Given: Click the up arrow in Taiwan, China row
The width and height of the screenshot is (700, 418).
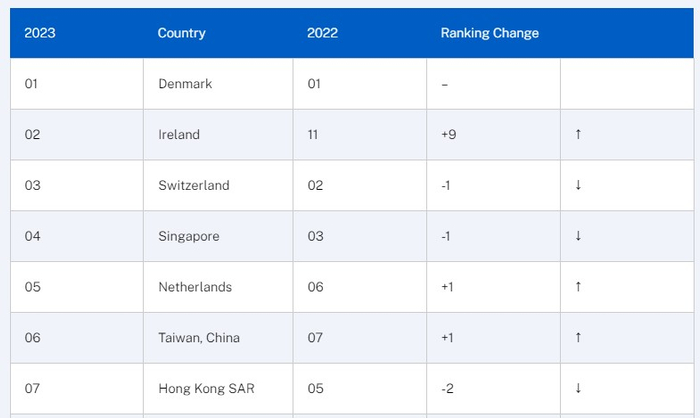Looking at the screenshot, I should (x=578, y=338).
